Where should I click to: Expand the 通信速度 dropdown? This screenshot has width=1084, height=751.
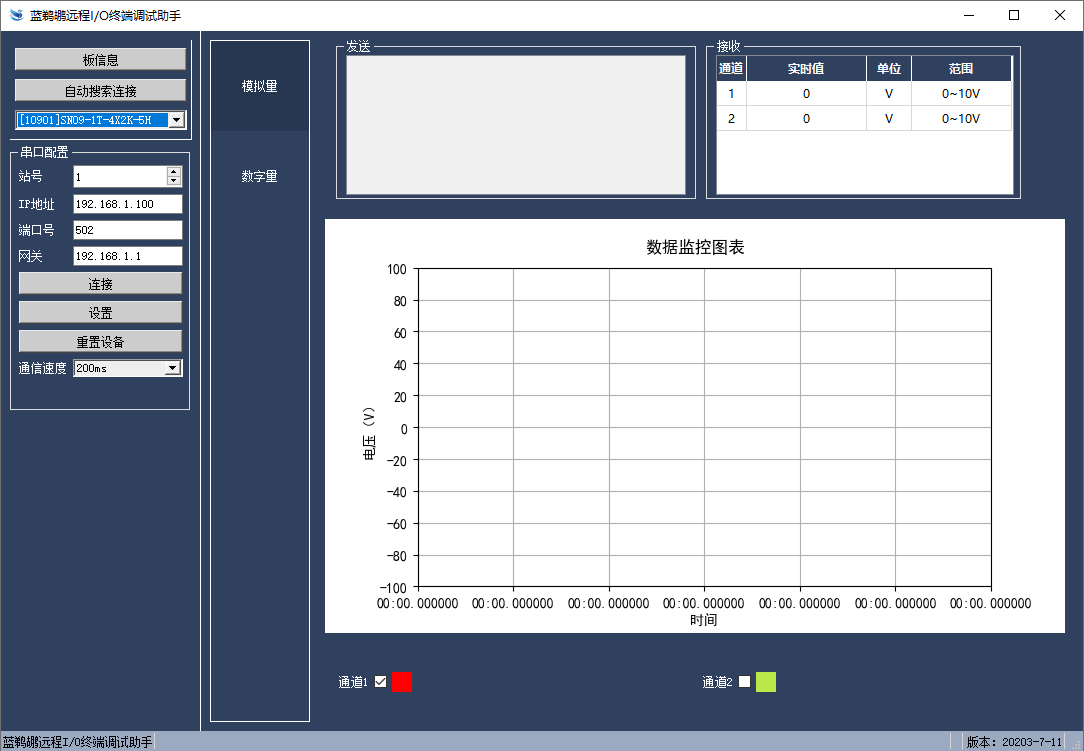point(172,368)
